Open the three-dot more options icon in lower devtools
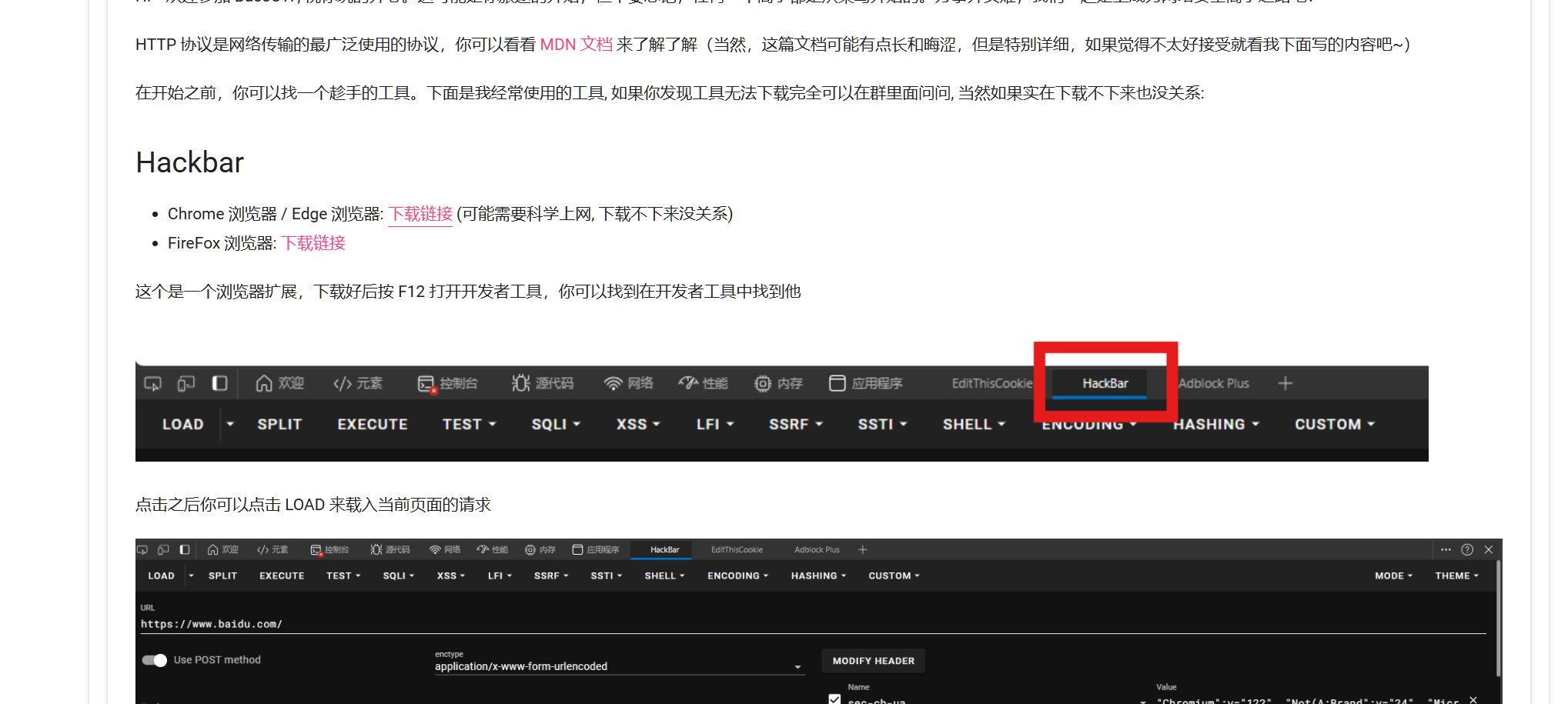The height and width of the screenshot is (704, 1568). click(x=1446, y=549)
